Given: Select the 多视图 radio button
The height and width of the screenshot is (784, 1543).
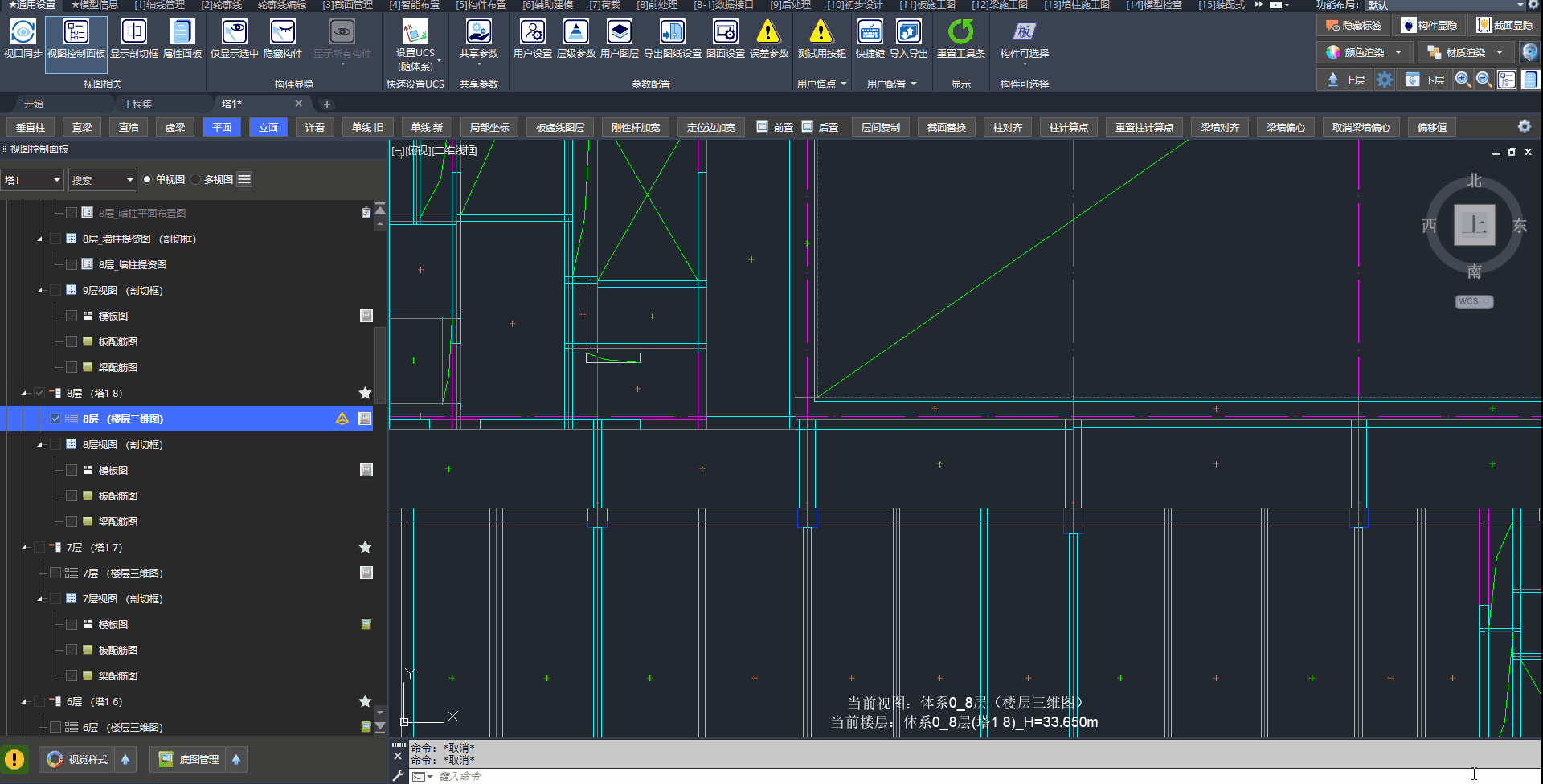Looking at the screenshot, I should tap(196, 180).
